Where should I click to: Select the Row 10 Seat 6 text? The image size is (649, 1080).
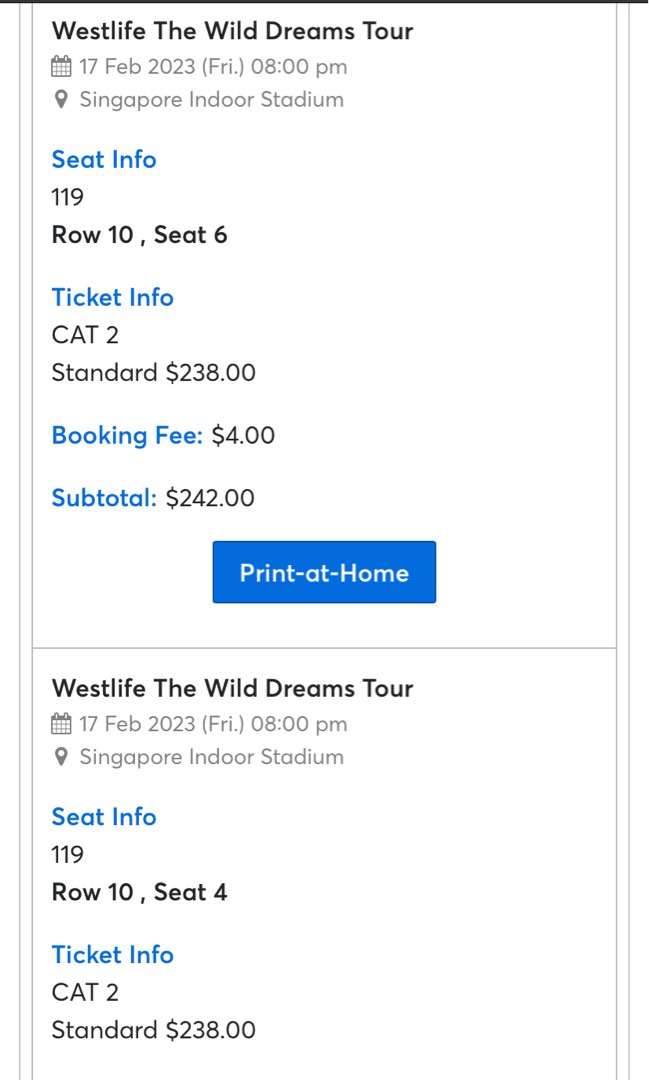pyautogui.click(x=139, y=235)
